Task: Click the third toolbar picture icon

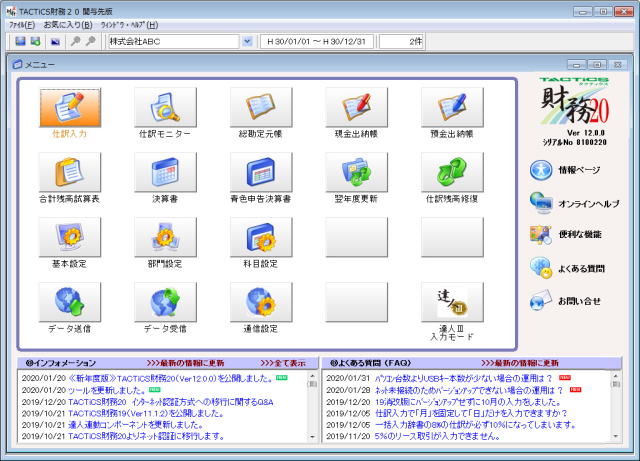Action: (x=55, y=42)
